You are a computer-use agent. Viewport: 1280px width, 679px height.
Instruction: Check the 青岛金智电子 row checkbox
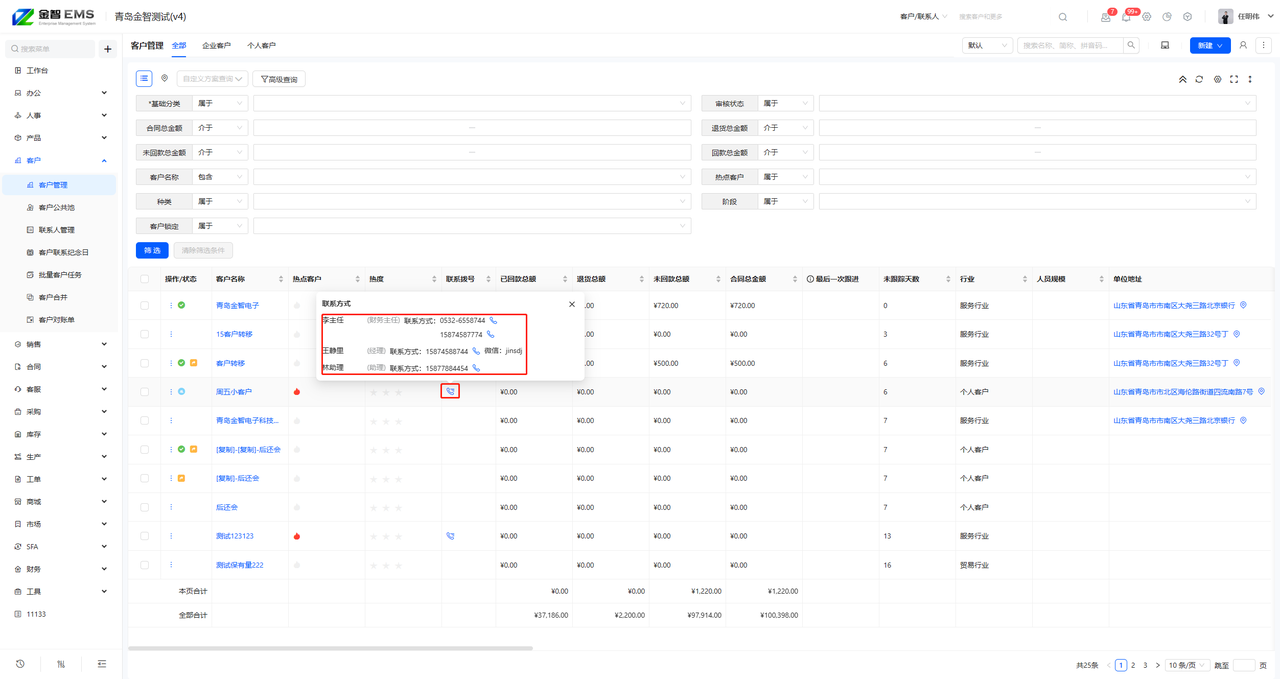tap(145, 305)
